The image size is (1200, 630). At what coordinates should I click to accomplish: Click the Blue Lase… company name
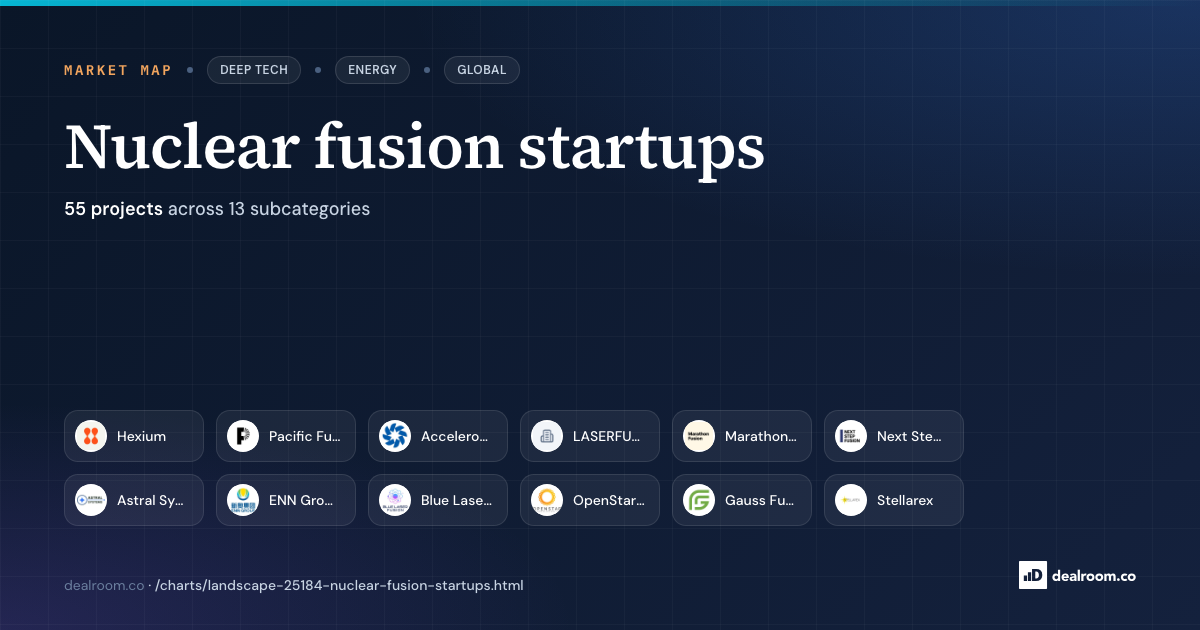tap(457, 500)
